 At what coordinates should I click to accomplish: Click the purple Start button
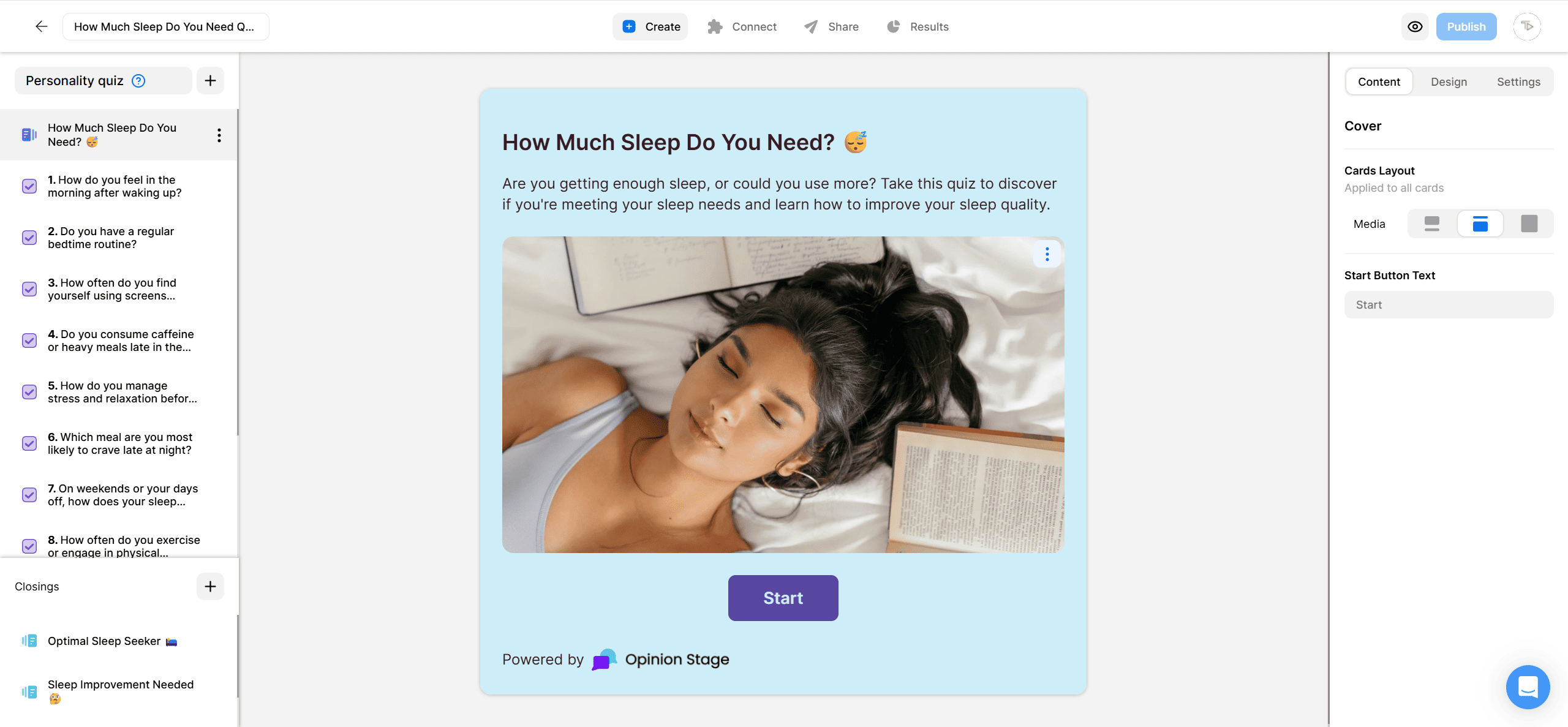pos(783,598)
